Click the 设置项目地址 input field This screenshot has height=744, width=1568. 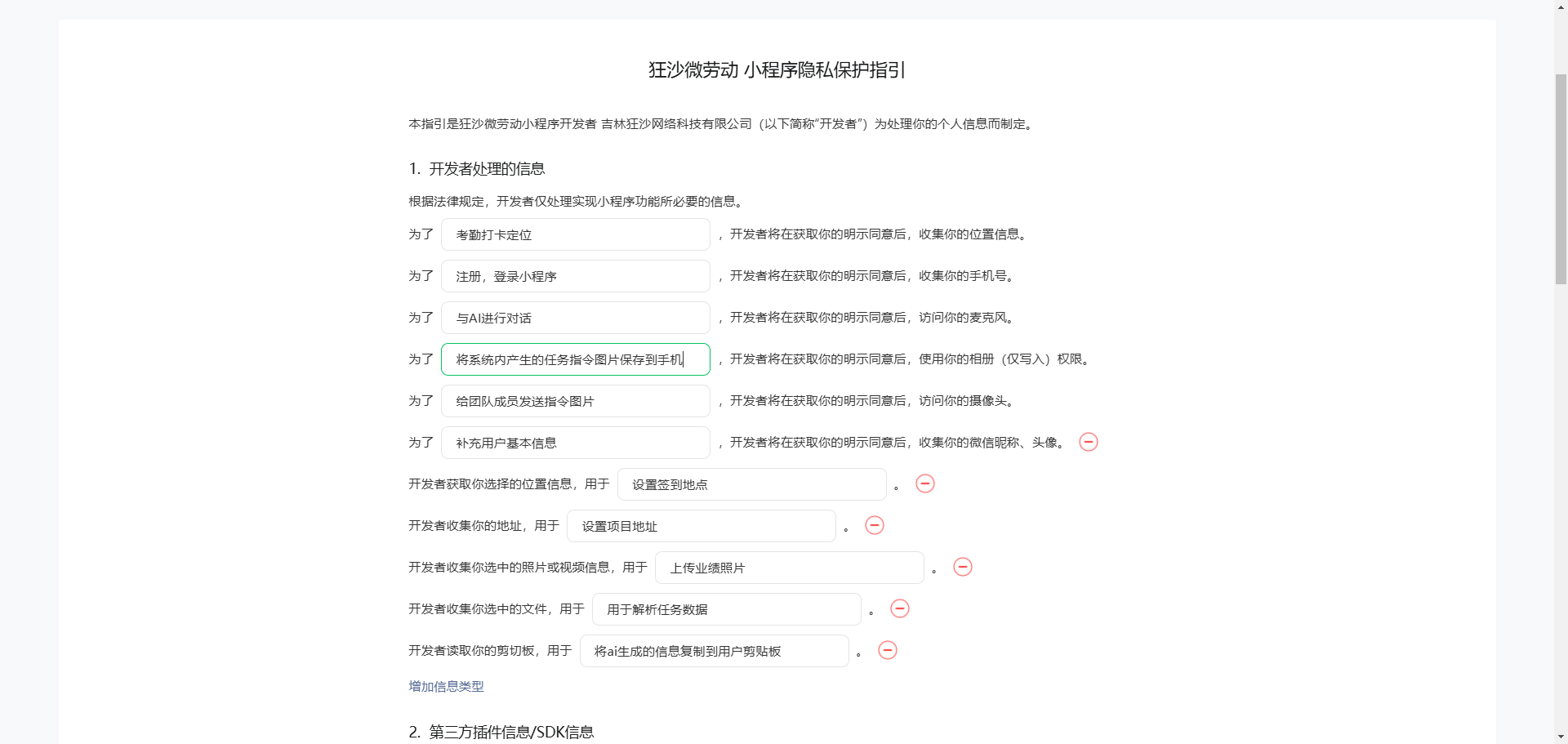tap(702, 526)
